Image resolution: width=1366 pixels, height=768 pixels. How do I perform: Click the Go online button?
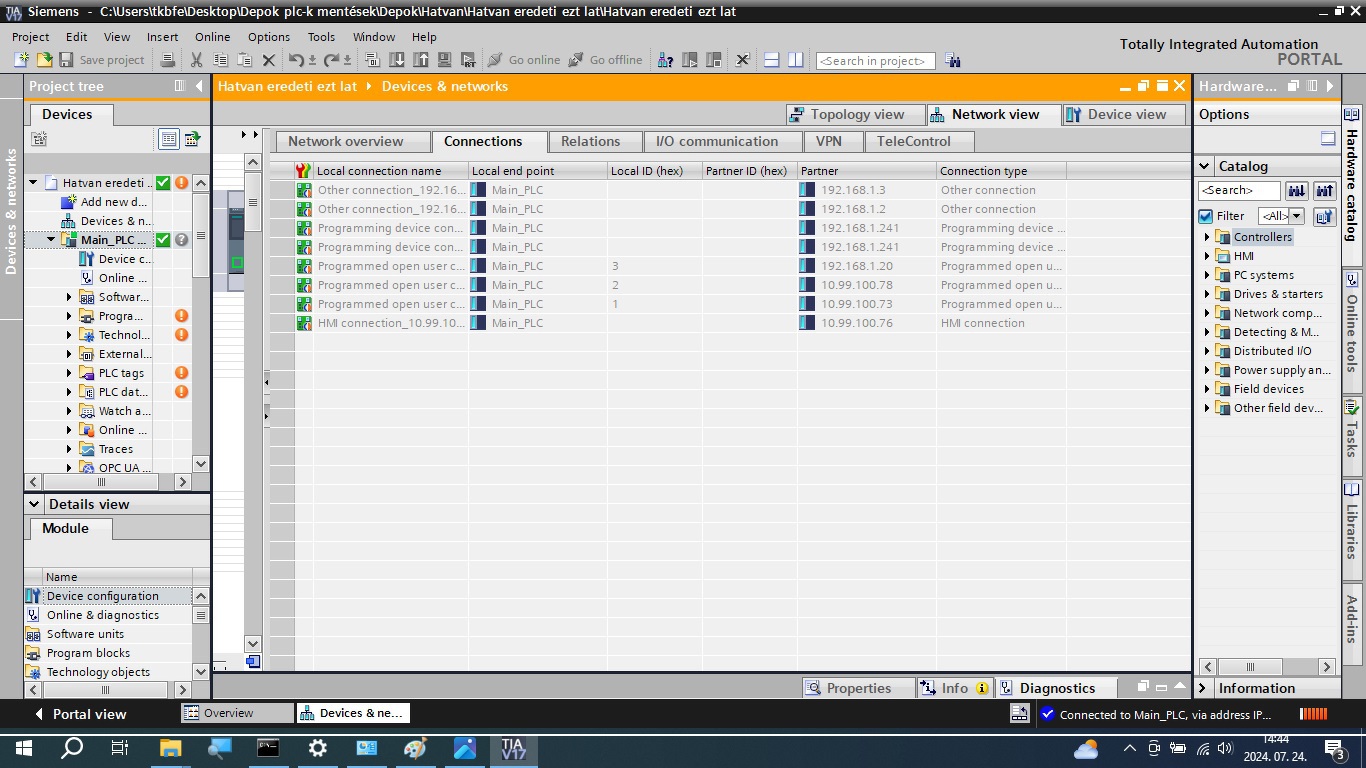tap(524, 60)
